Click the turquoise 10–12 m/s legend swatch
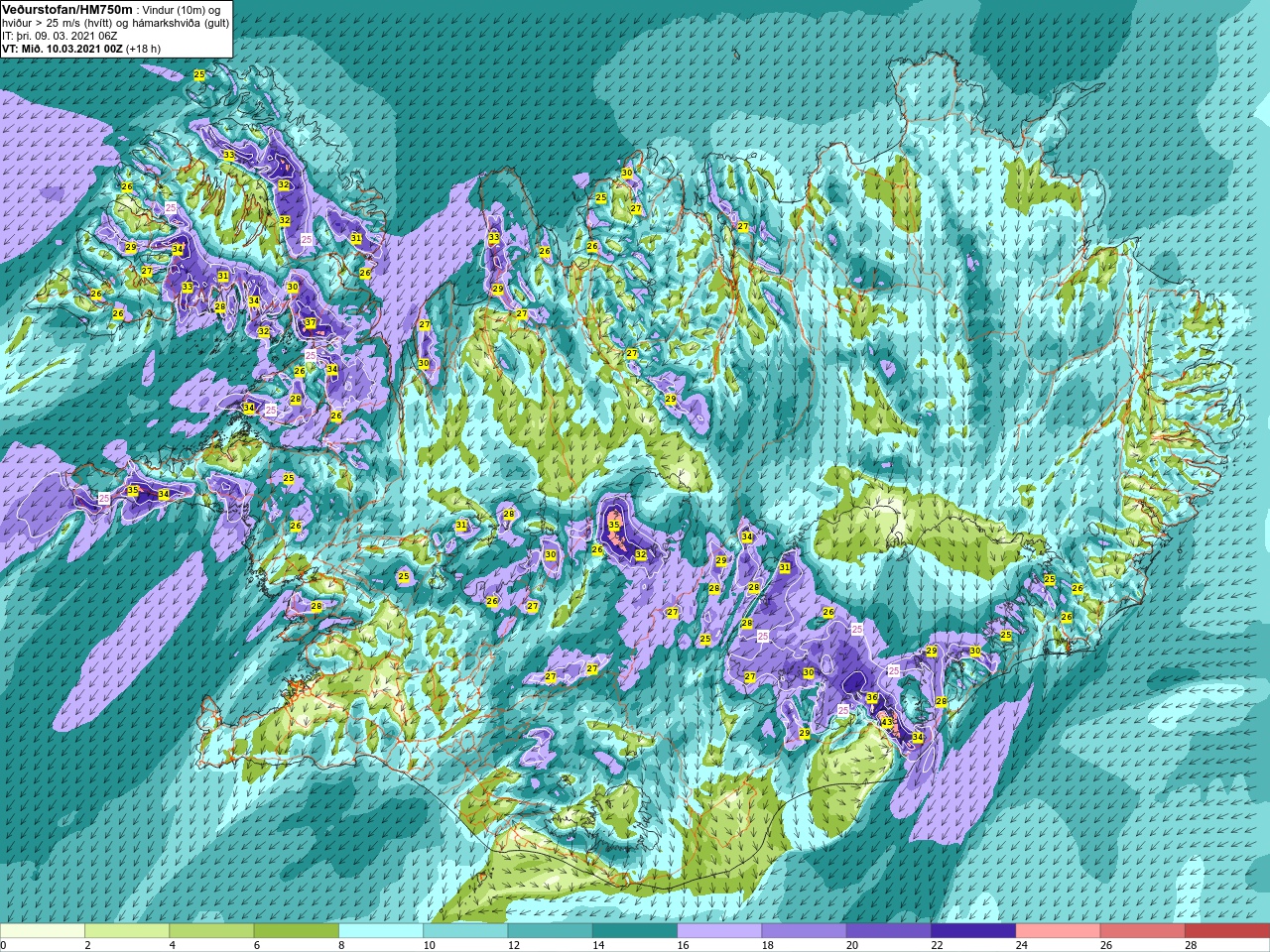Image resolution: width=1270 pixels, height=952 pixels. [x=465, y=931]
